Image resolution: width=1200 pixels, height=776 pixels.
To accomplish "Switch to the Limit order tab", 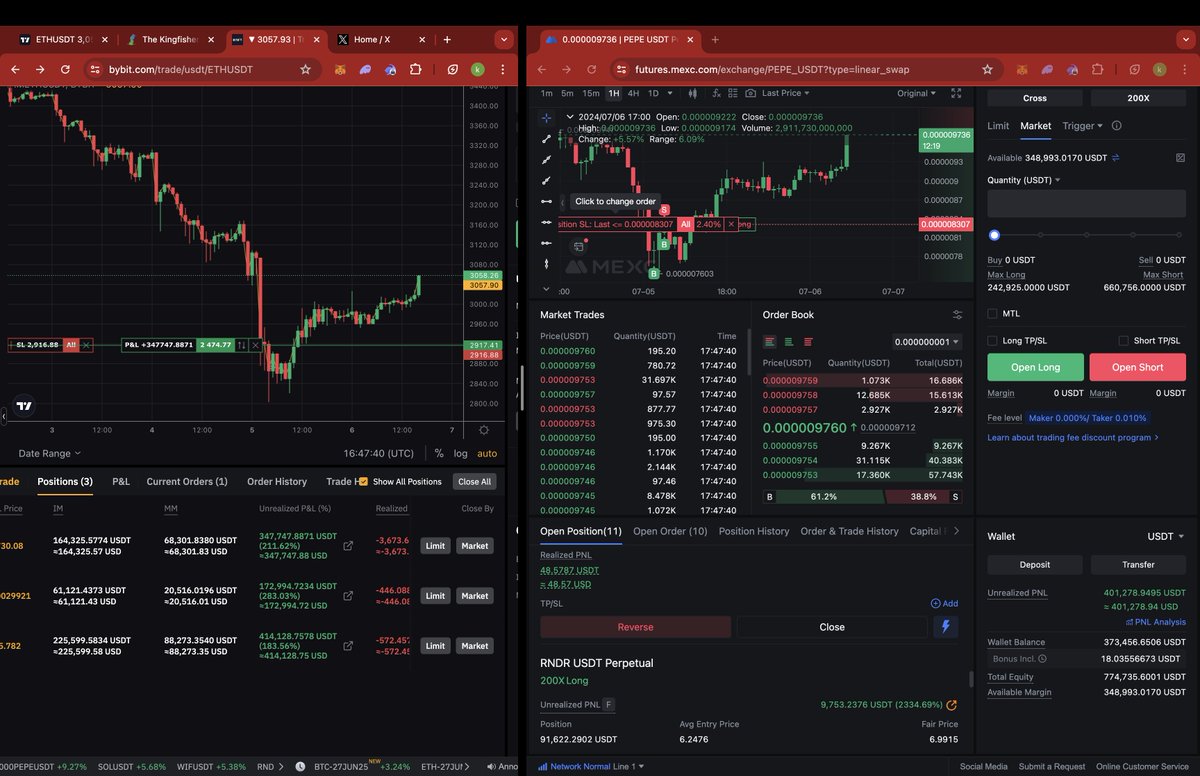I will tap(998, 126).
